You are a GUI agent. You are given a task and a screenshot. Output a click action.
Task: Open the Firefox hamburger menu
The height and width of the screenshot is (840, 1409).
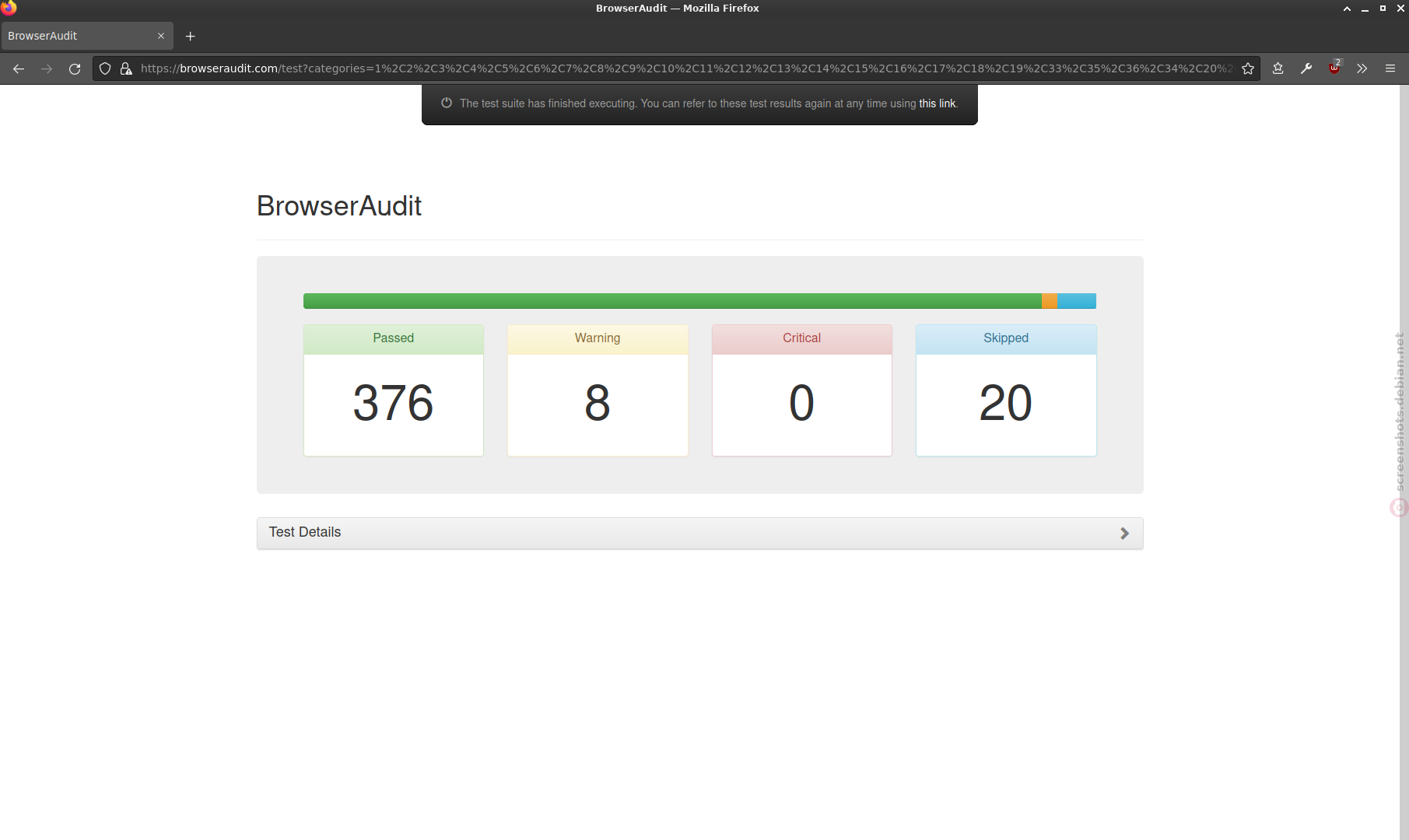click(1390, 68)
